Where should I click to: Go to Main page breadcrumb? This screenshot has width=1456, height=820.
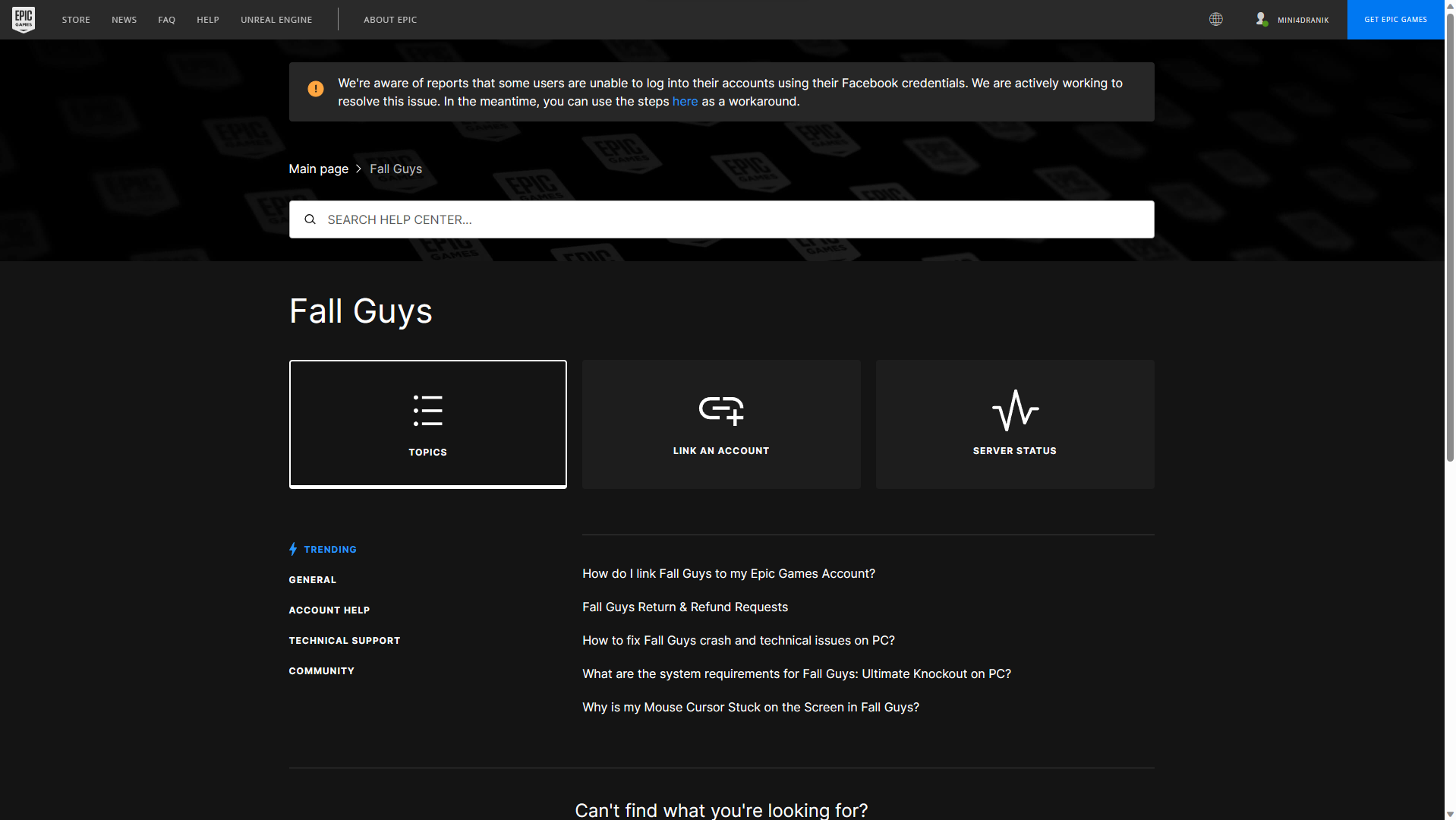pos(319,169)
